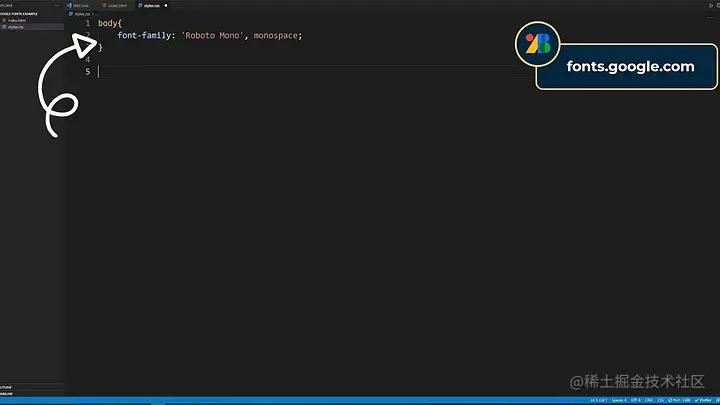This screenshot has height=405, width=720.
Task: Collapse the Google Fonts Example folder header
Action: click(x=19, y=14)
